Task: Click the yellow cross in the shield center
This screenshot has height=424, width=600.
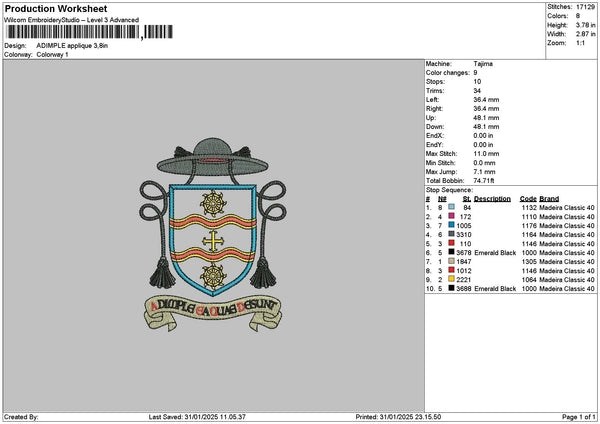Action: tap(213, 241)
